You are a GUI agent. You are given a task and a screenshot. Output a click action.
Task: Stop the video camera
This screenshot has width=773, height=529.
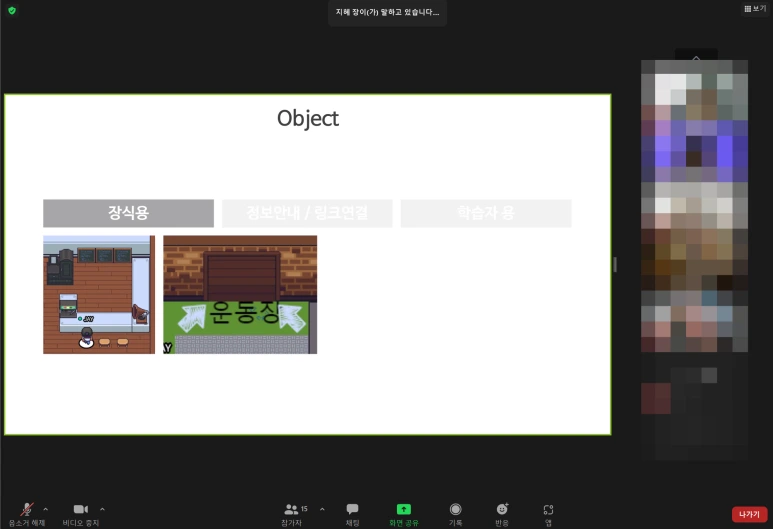(x=81, y=514)
